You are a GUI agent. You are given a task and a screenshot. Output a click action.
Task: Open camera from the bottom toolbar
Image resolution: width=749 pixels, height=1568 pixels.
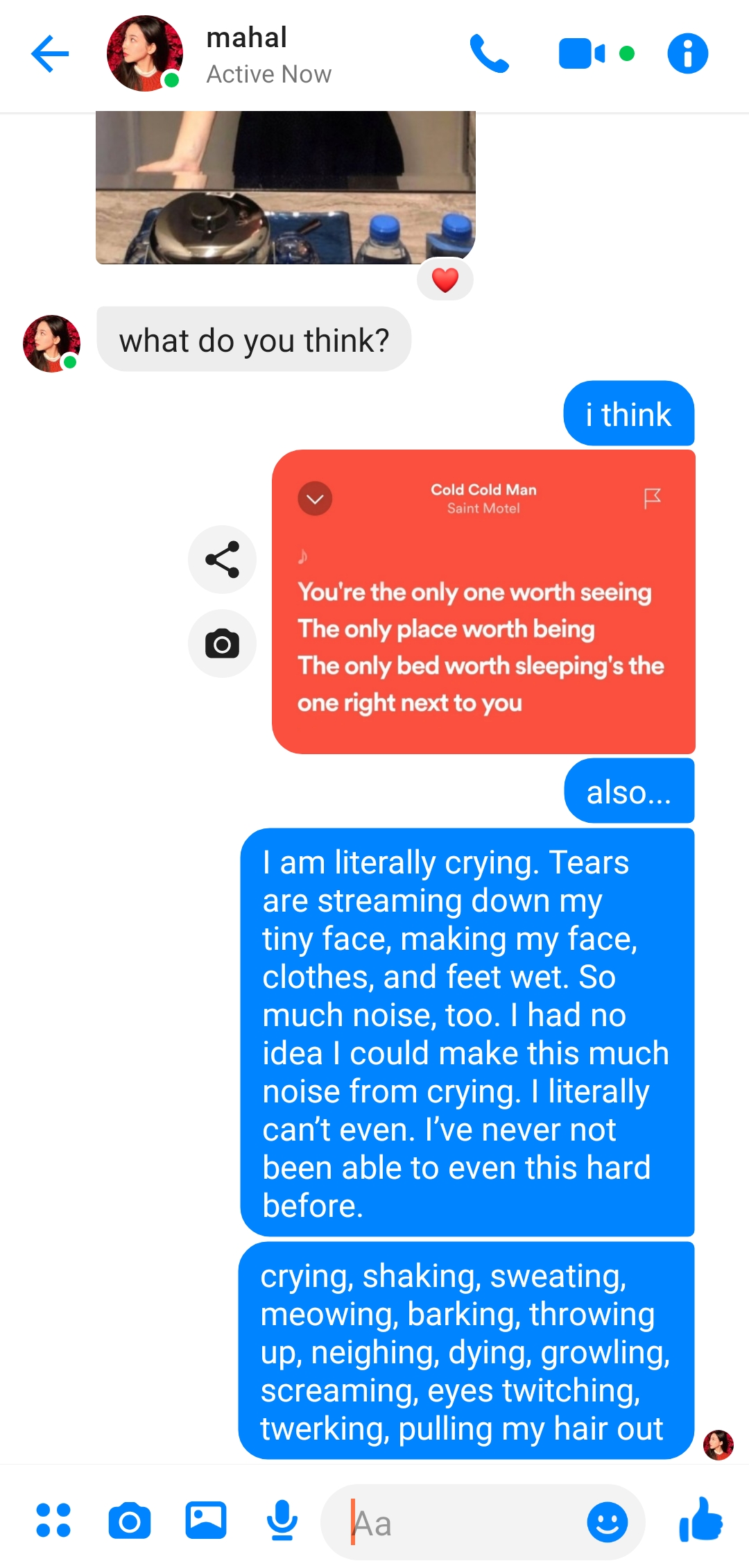pyautogui.click(x=130, y=1521)
